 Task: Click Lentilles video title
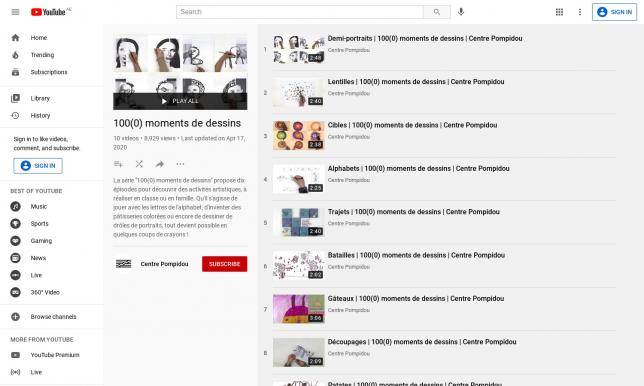(416, 82)
